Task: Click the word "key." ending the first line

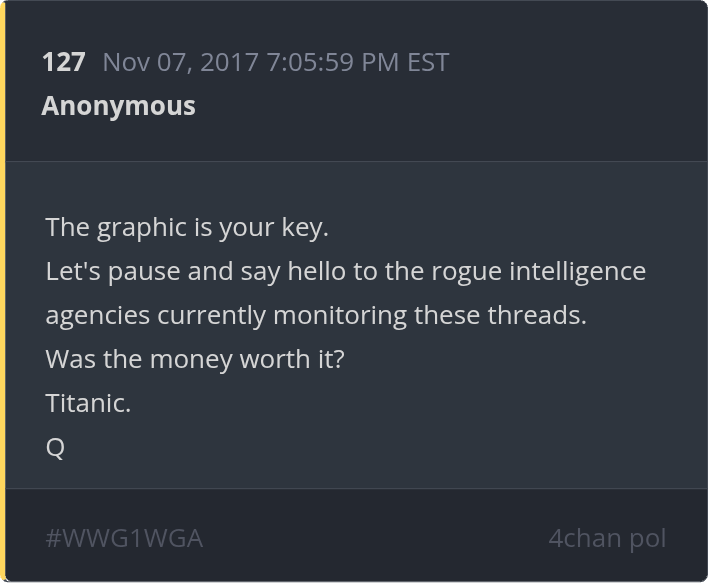Action: pos(306,227)
